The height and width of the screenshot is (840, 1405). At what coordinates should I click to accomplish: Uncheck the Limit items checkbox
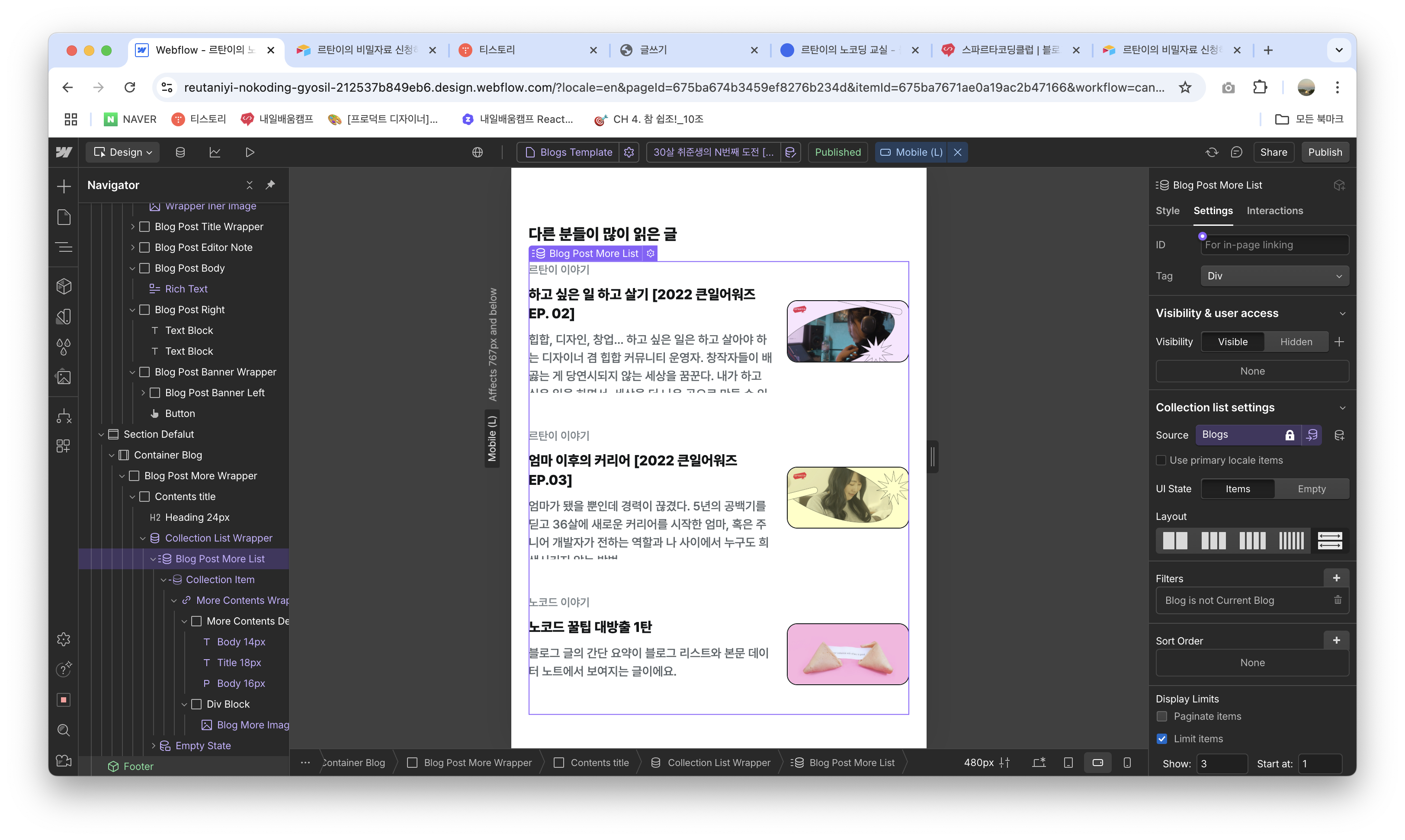coord(1162,739)
